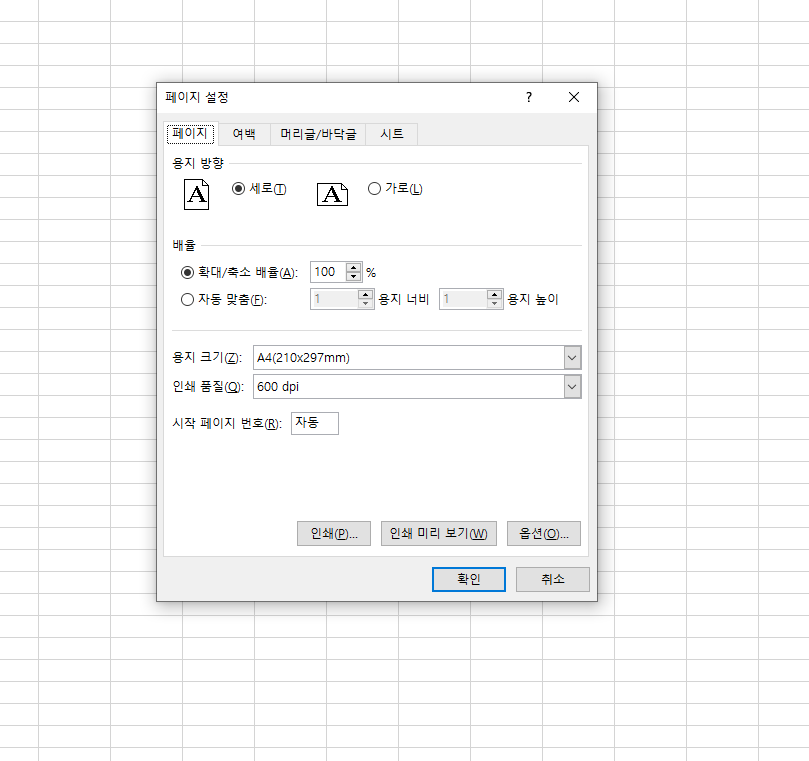Image resolution: width=809 pixels, height=761 pixels.
Task: Click the 600 dpi print quality value
Action: (x=278, y=386)
